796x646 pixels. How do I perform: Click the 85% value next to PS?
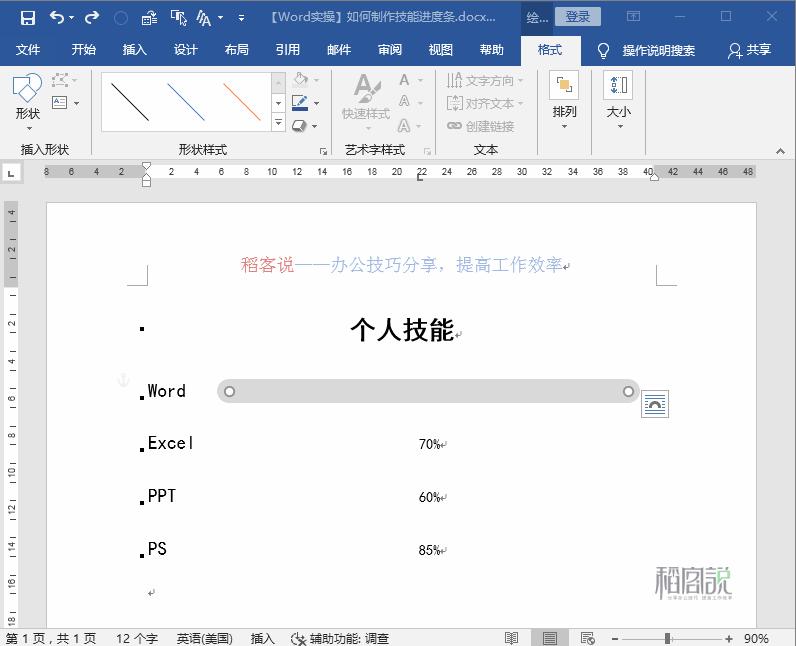click(x=429, y=550)
